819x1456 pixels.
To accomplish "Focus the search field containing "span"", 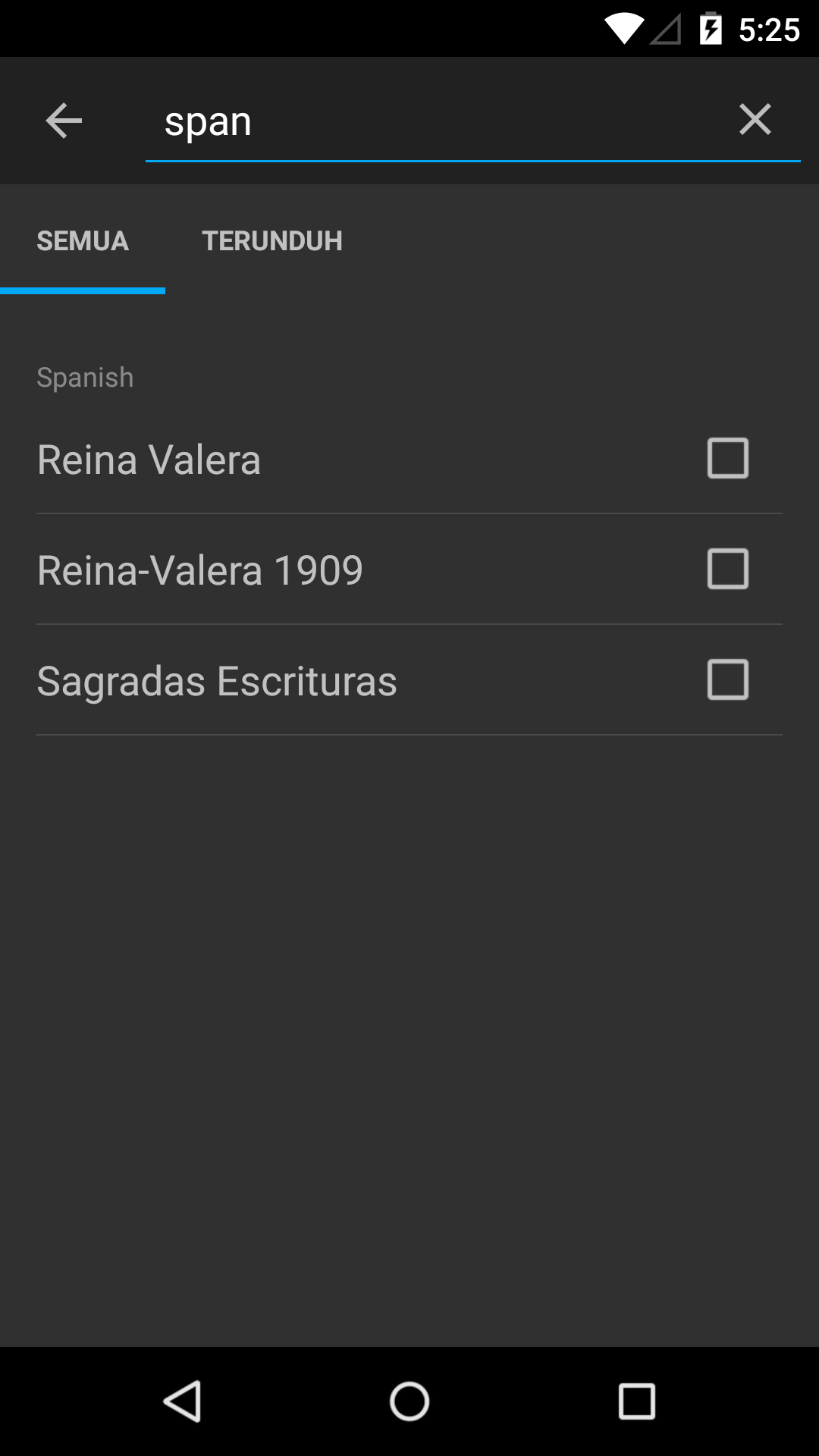I will pyautogui.click(x=432, y=121).
